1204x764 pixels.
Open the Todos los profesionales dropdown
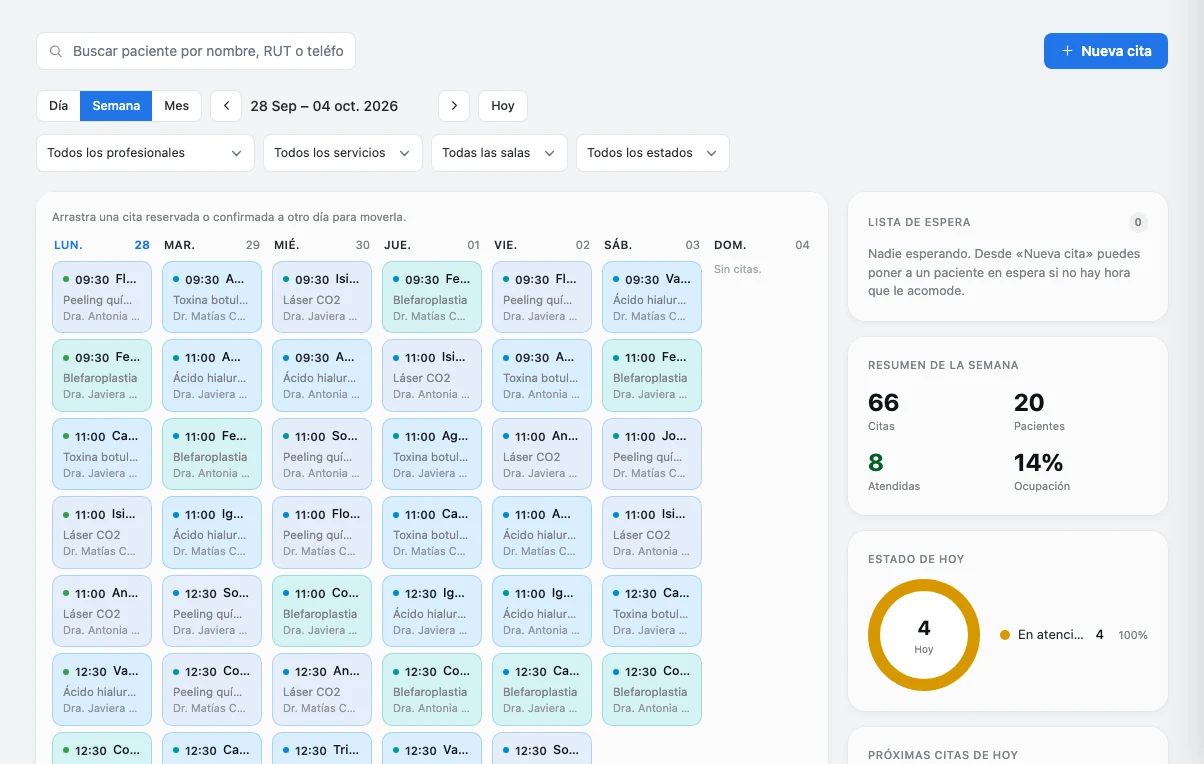point(145,153)
